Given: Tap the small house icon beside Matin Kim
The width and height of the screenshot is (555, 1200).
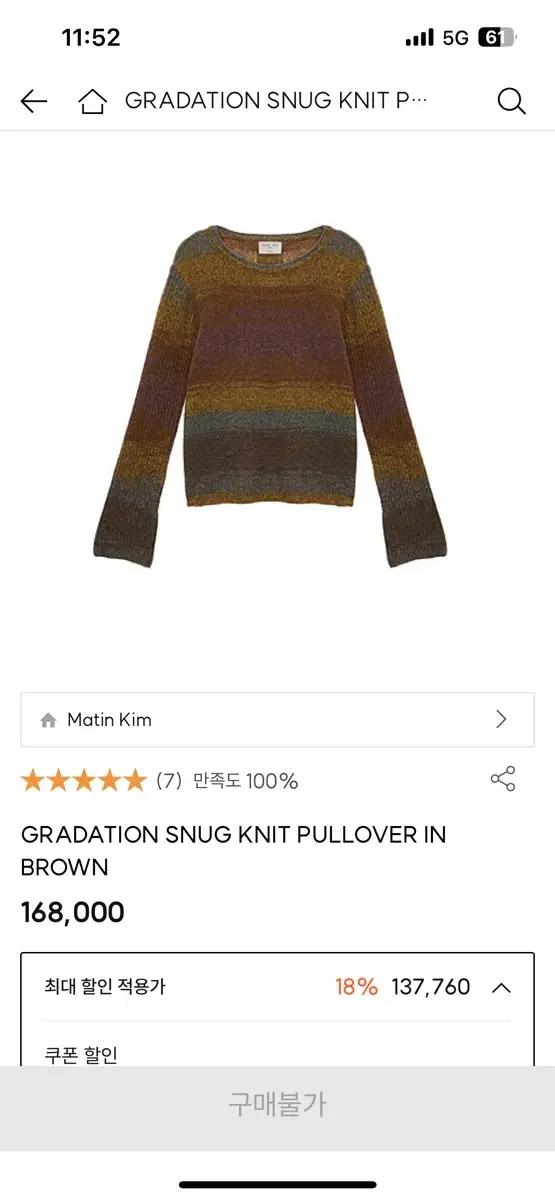Looking at the screenshot, I should (48, 720).
